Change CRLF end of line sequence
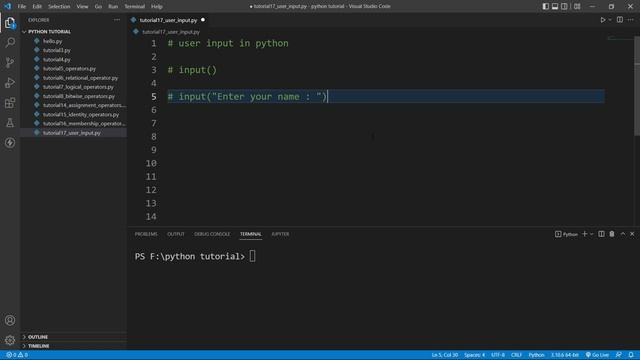Screen dimensions: 640x360 click(x=516, y=355)
